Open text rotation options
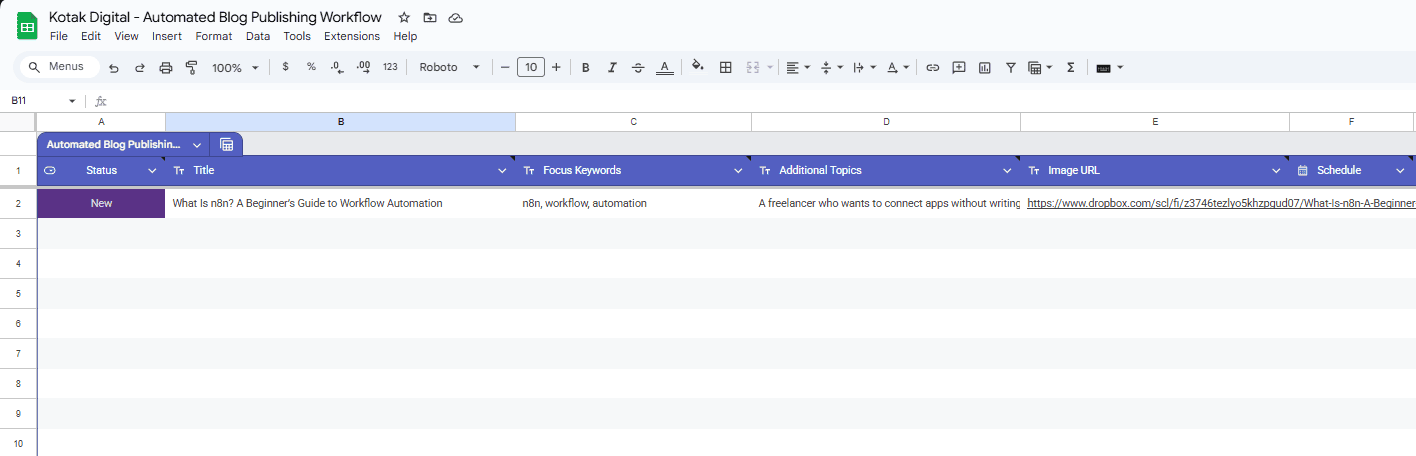Image resolution: width=1416 pixels, height=456 pixels. click(898, 67)
